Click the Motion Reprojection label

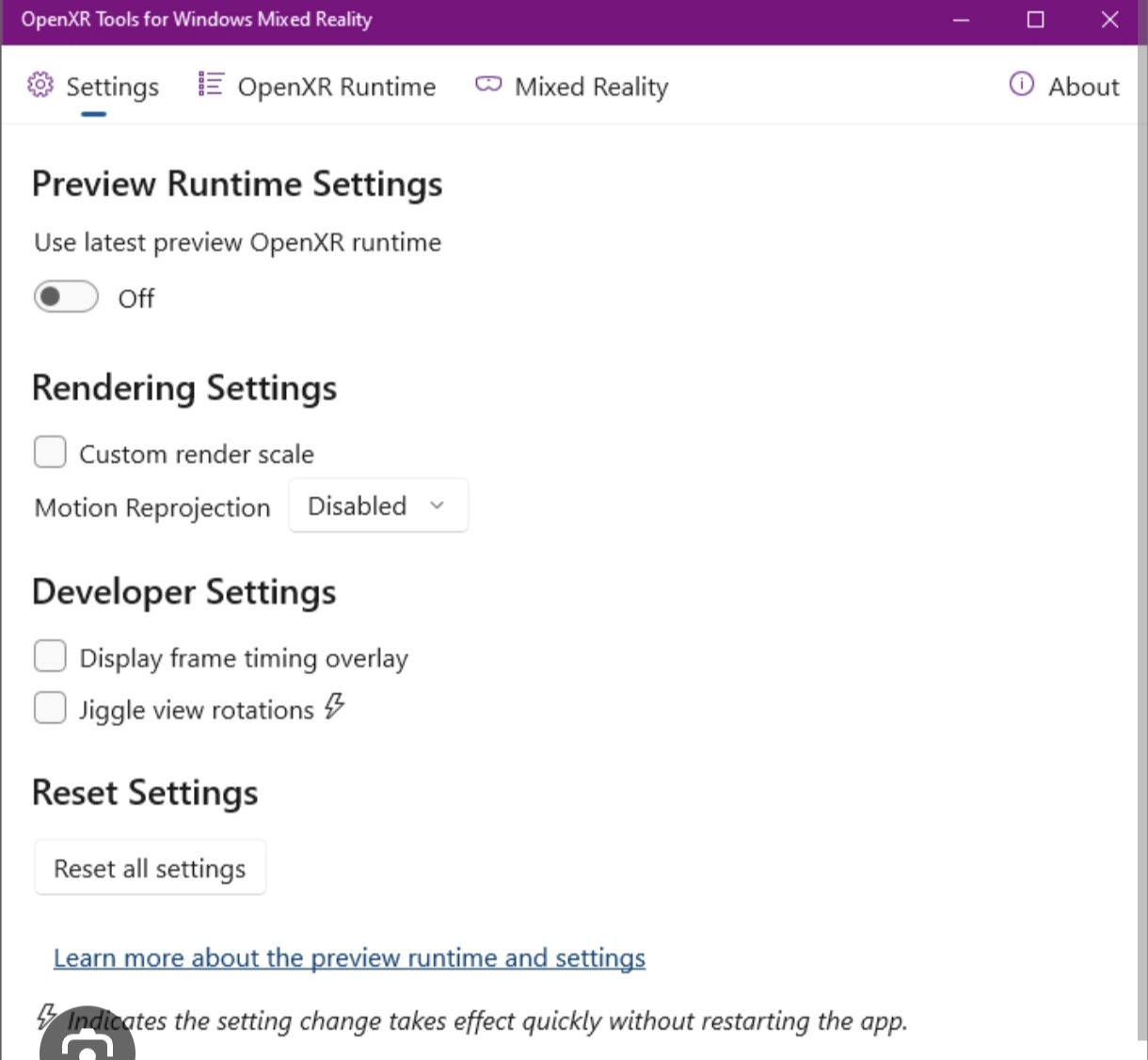[152, 508]
